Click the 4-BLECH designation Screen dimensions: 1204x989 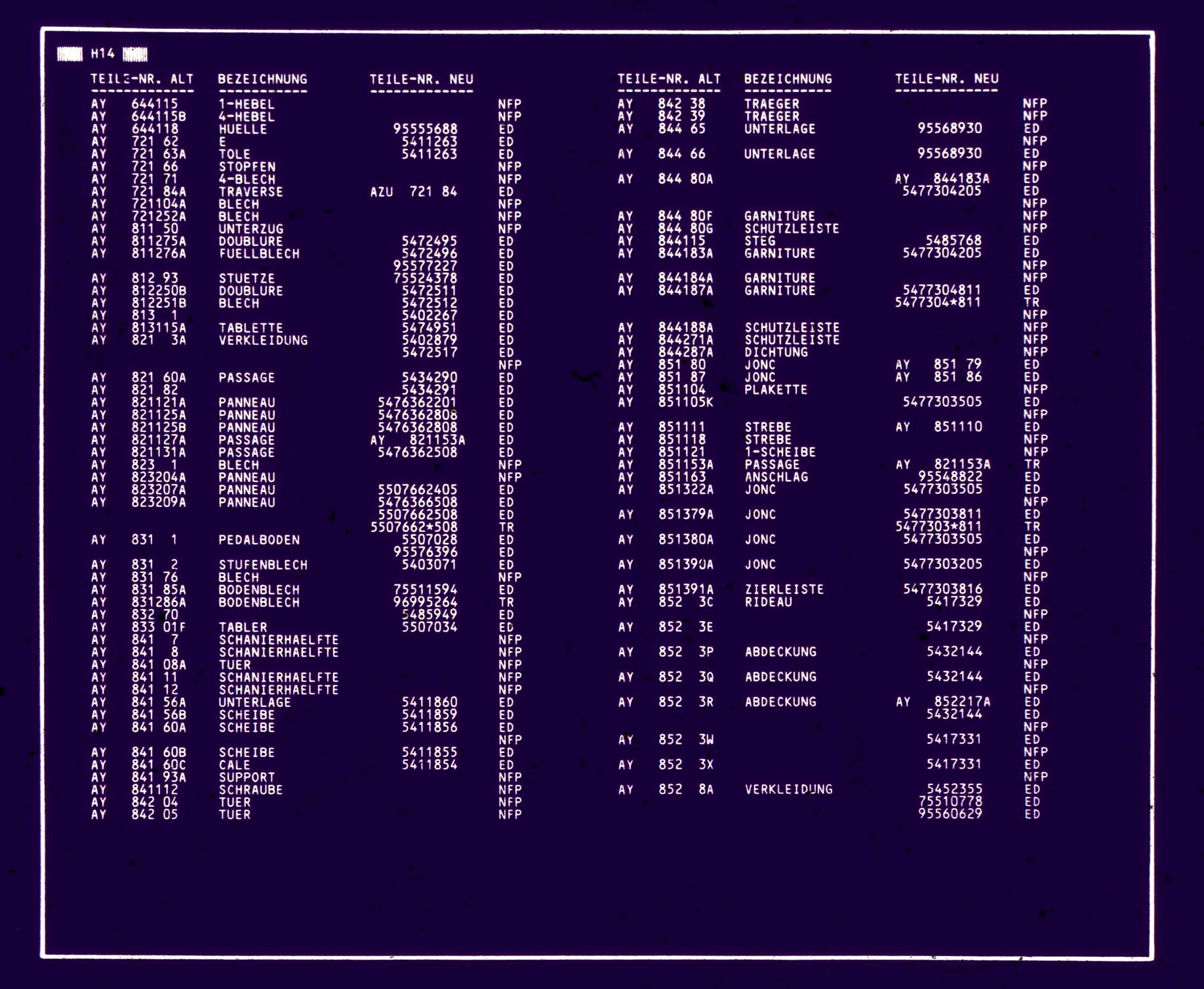(247, 179)
